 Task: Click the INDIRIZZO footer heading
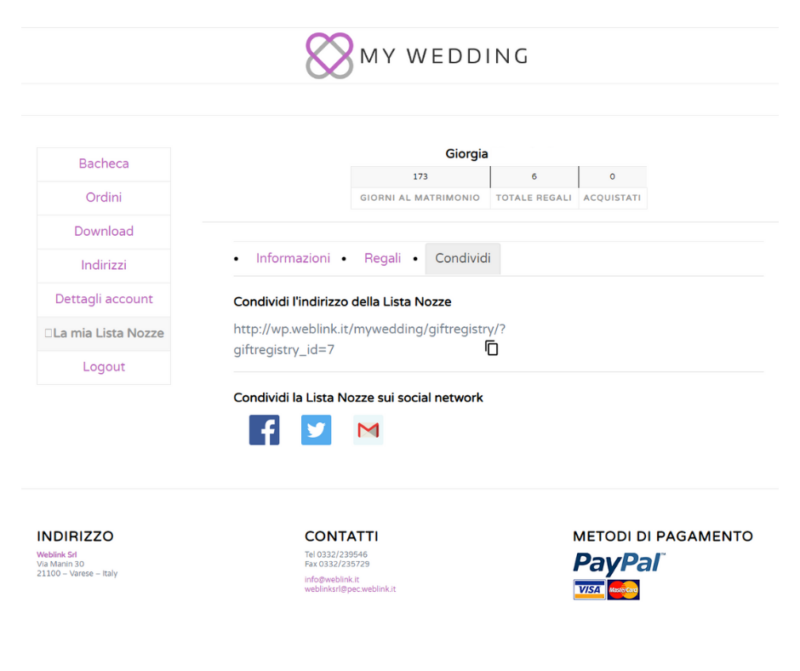tap(75, 536)
